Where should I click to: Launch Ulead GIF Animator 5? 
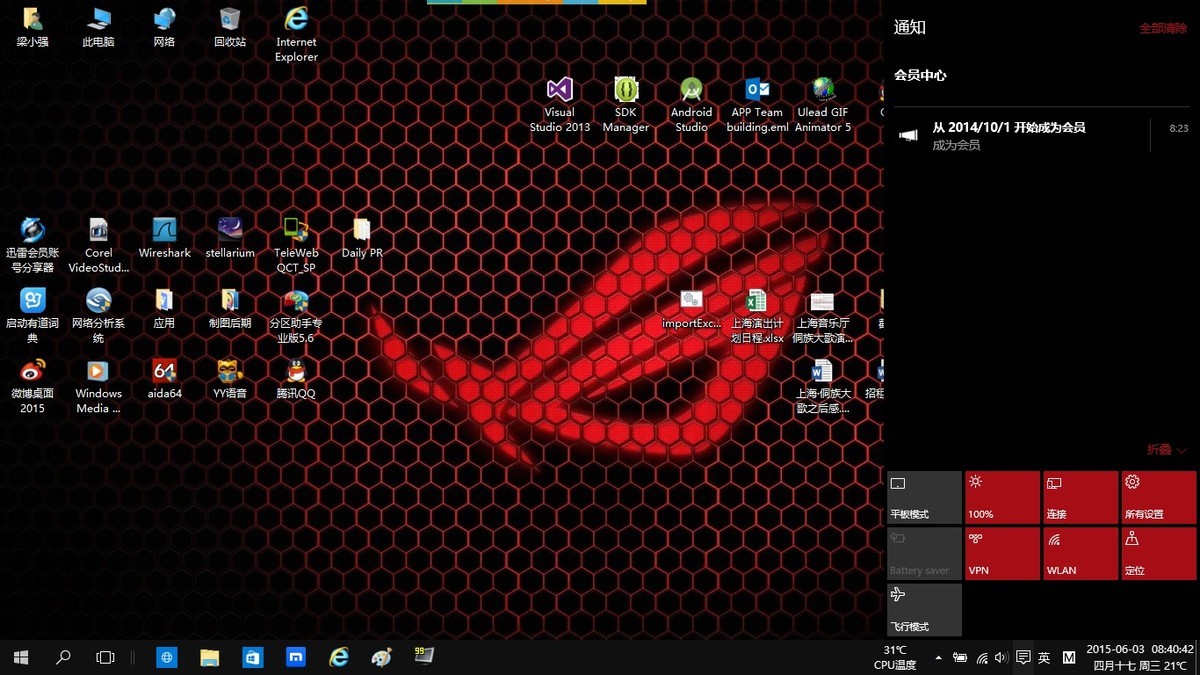pyautogui.click(x=823, y=105)
